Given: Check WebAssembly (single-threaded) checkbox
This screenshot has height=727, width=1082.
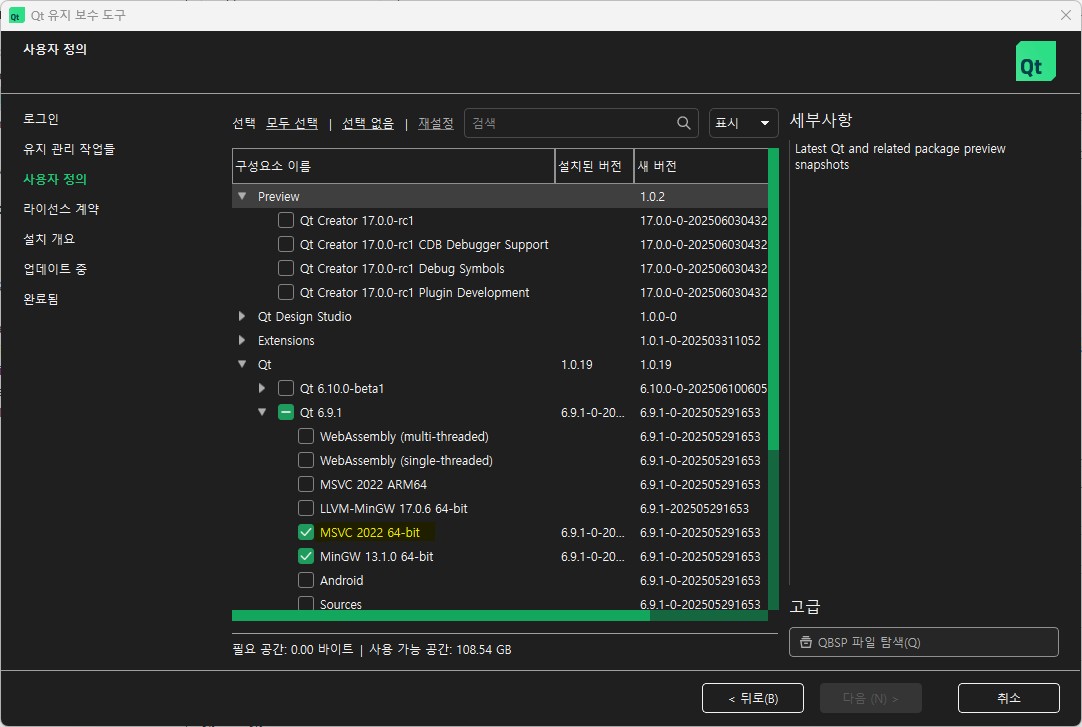Looking at the screenshot, I should pos(306,460).
